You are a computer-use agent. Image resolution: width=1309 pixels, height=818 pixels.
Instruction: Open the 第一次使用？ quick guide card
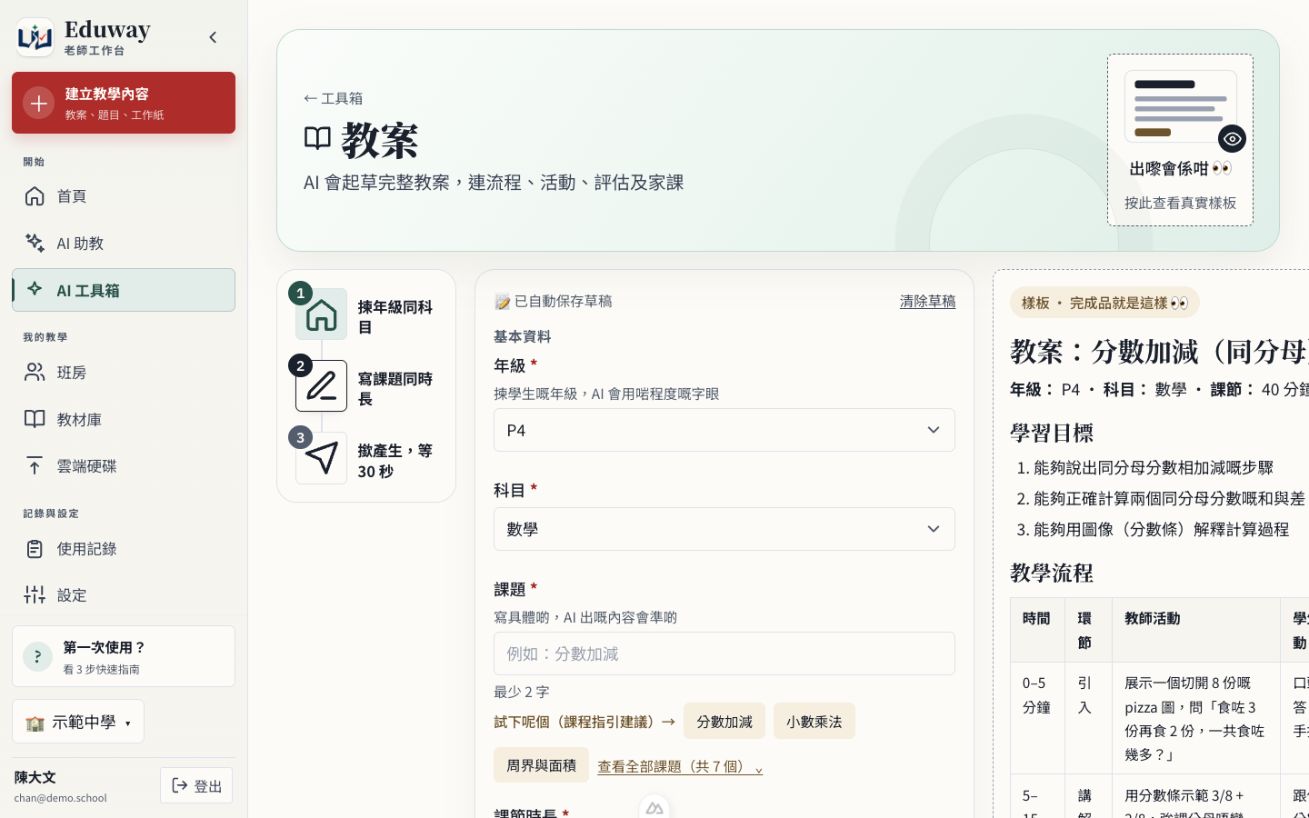point(124,656)
